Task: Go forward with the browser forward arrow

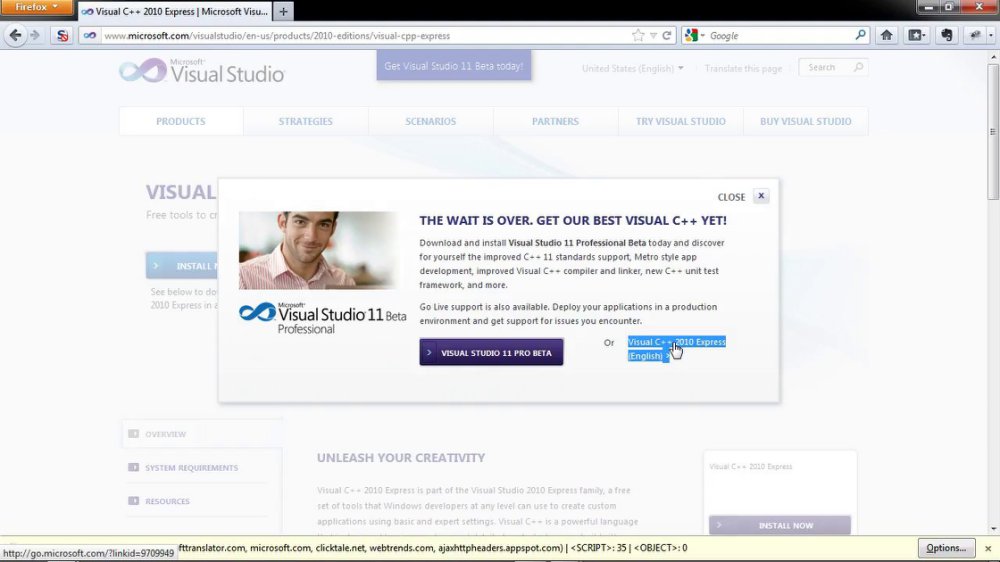Action: click(x=35, y=36)
